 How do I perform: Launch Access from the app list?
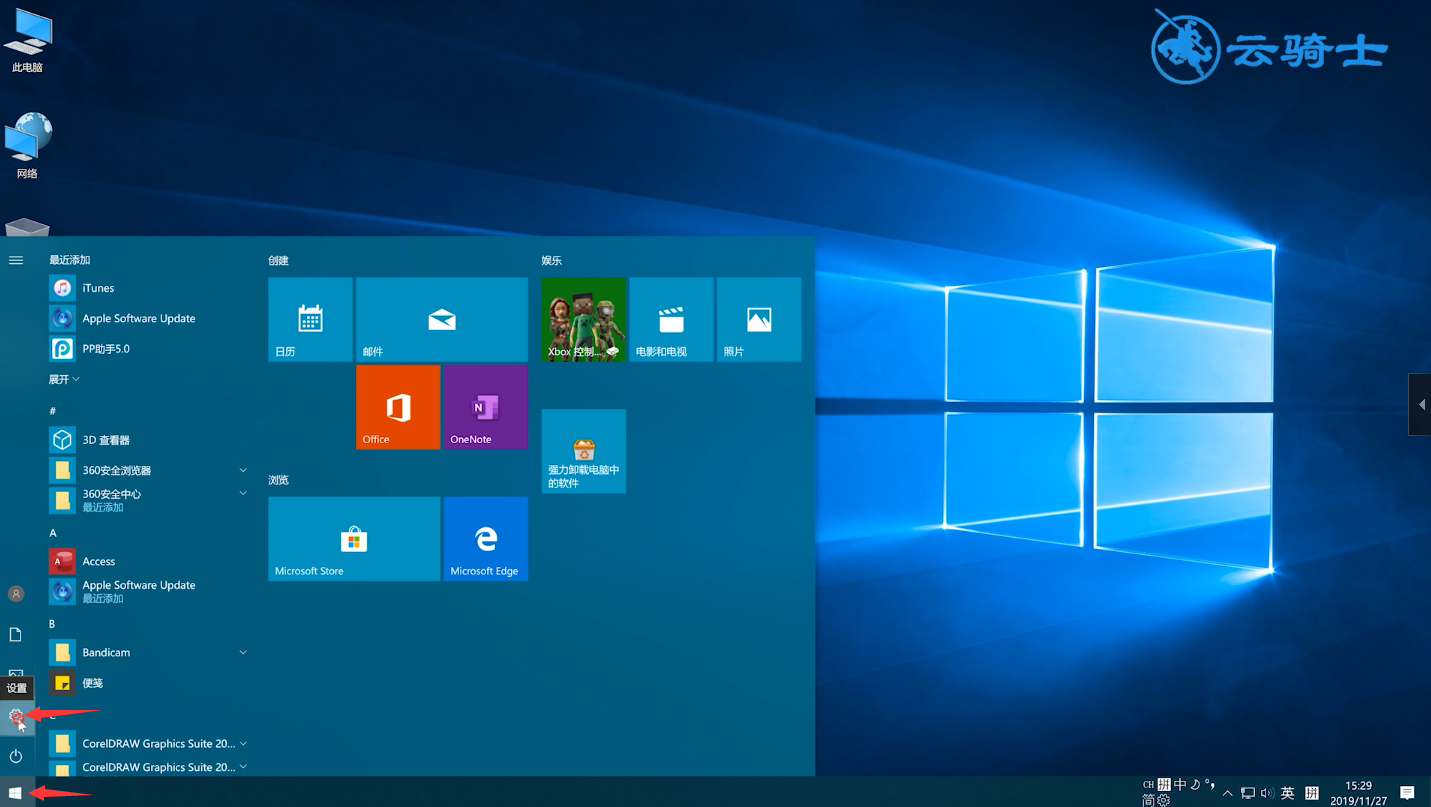148,561
